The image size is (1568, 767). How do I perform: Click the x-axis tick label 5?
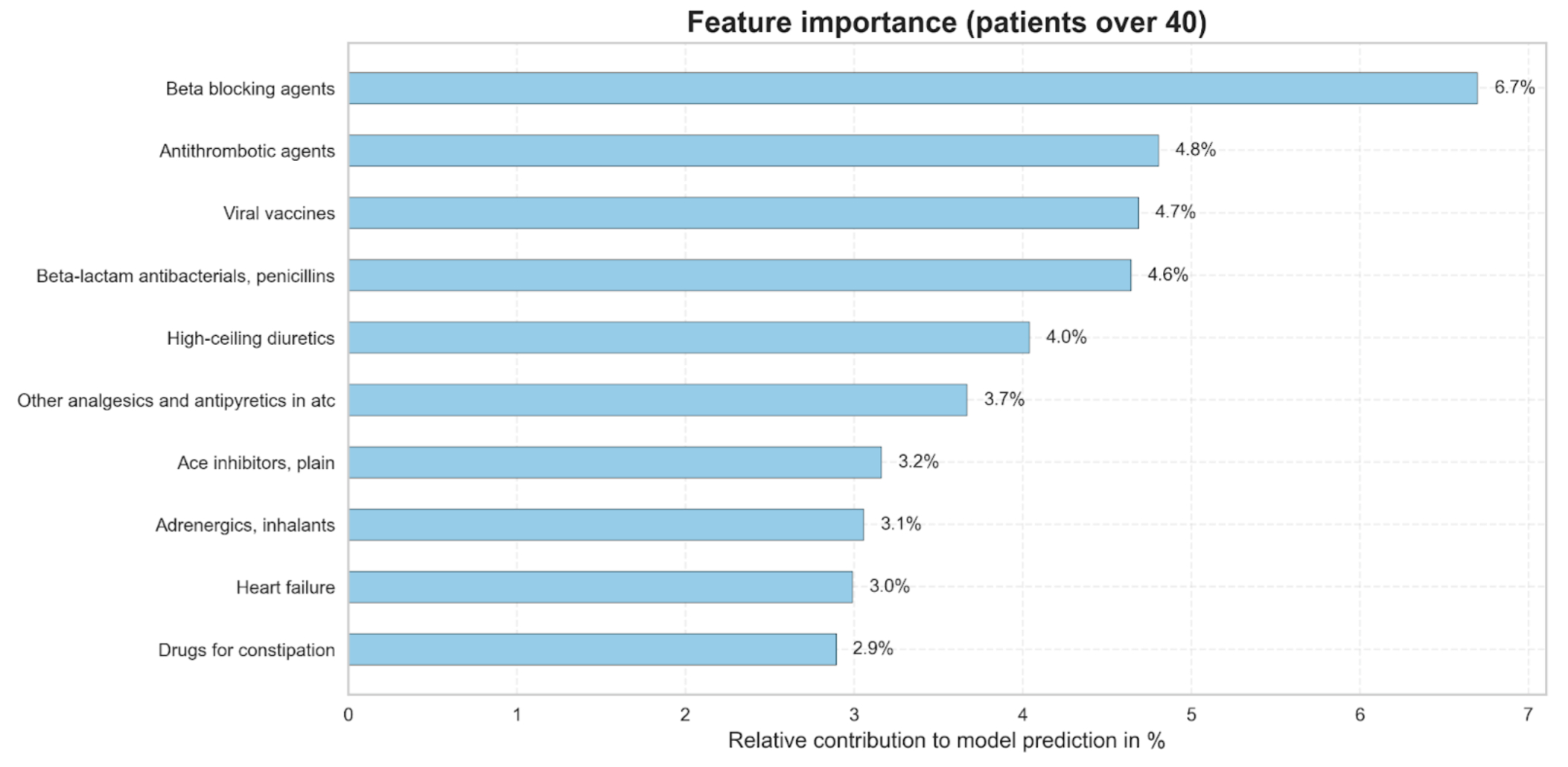(x=1191, y=715)
